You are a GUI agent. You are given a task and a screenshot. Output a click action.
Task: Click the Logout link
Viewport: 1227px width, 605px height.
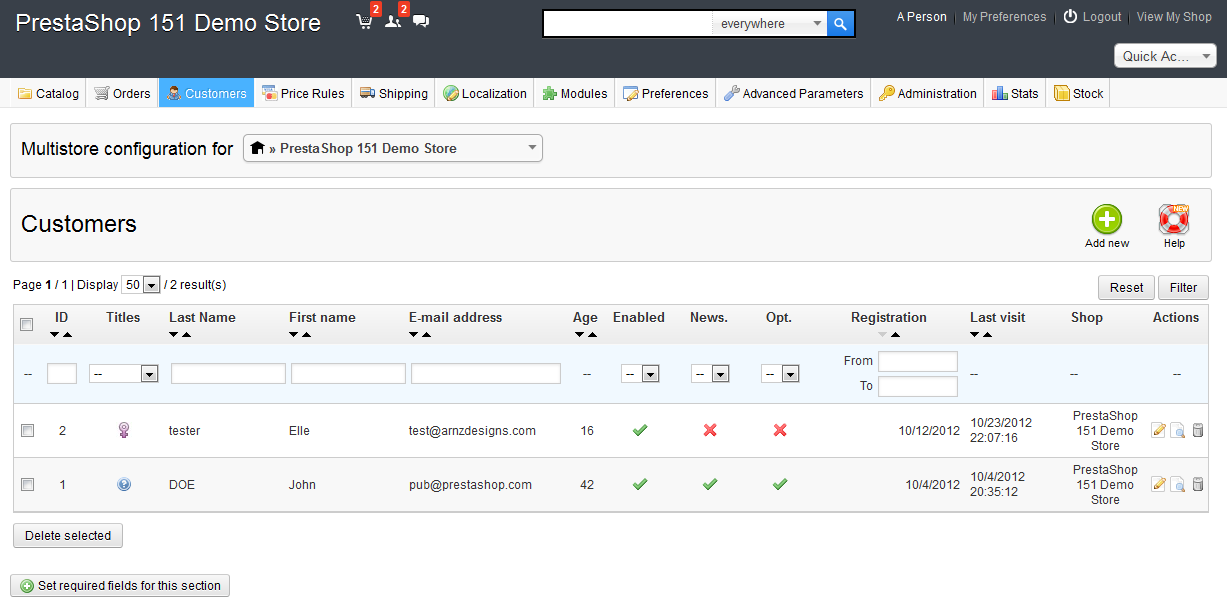point(1092,17)
